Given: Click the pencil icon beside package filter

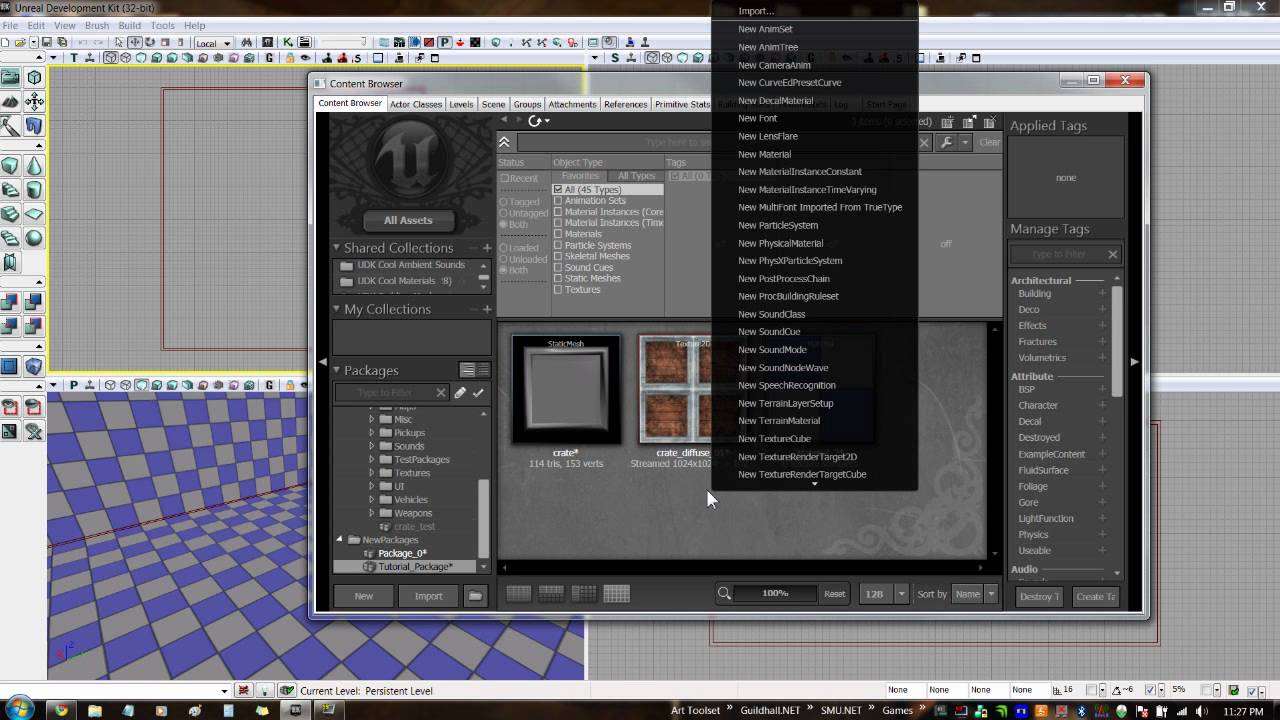Looking at the screenshot, I should coord(460,393).
